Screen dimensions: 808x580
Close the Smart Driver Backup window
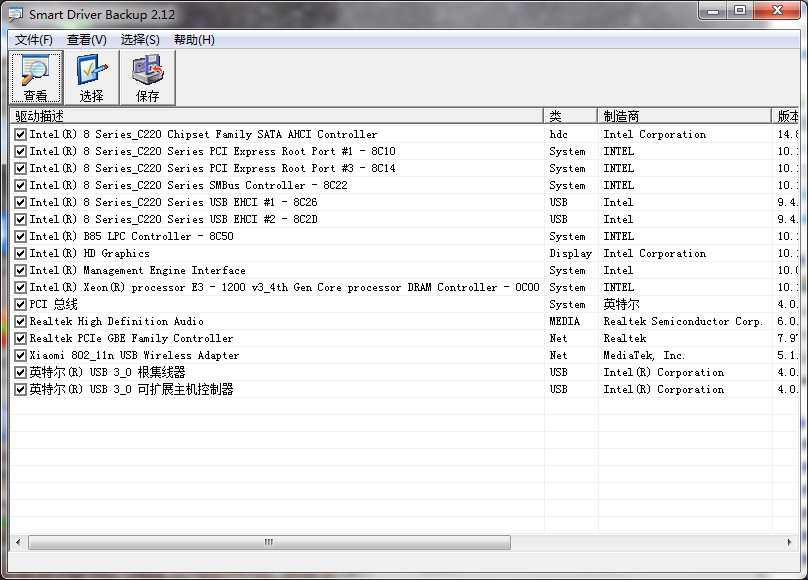778,11
